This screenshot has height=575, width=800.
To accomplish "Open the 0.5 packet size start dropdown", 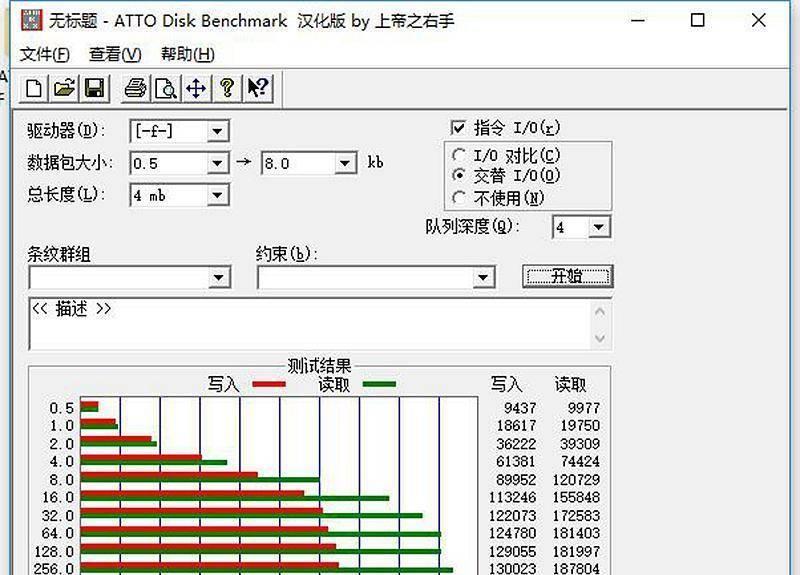I will (x=218, y=163).
